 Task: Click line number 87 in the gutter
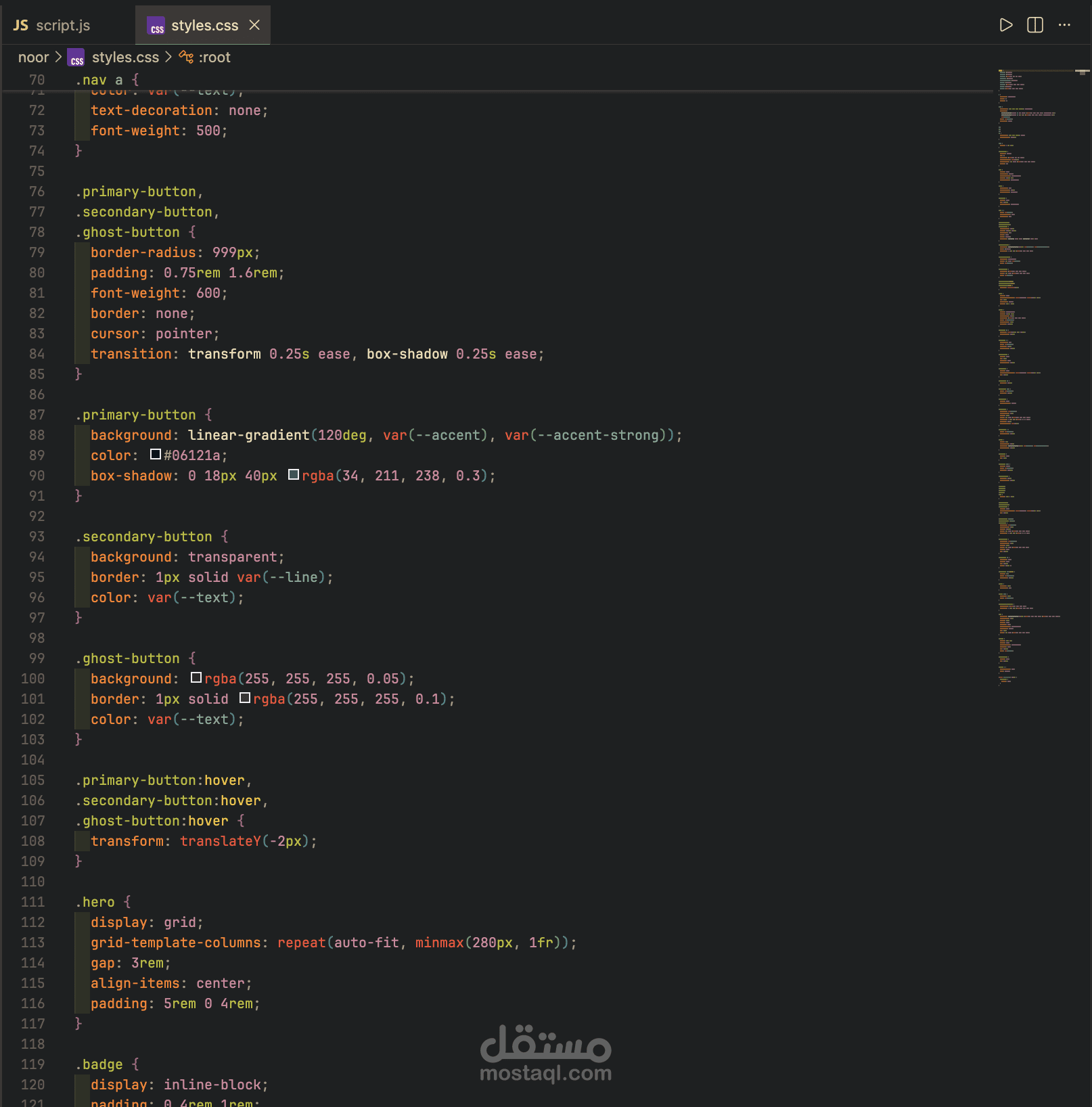37,415
